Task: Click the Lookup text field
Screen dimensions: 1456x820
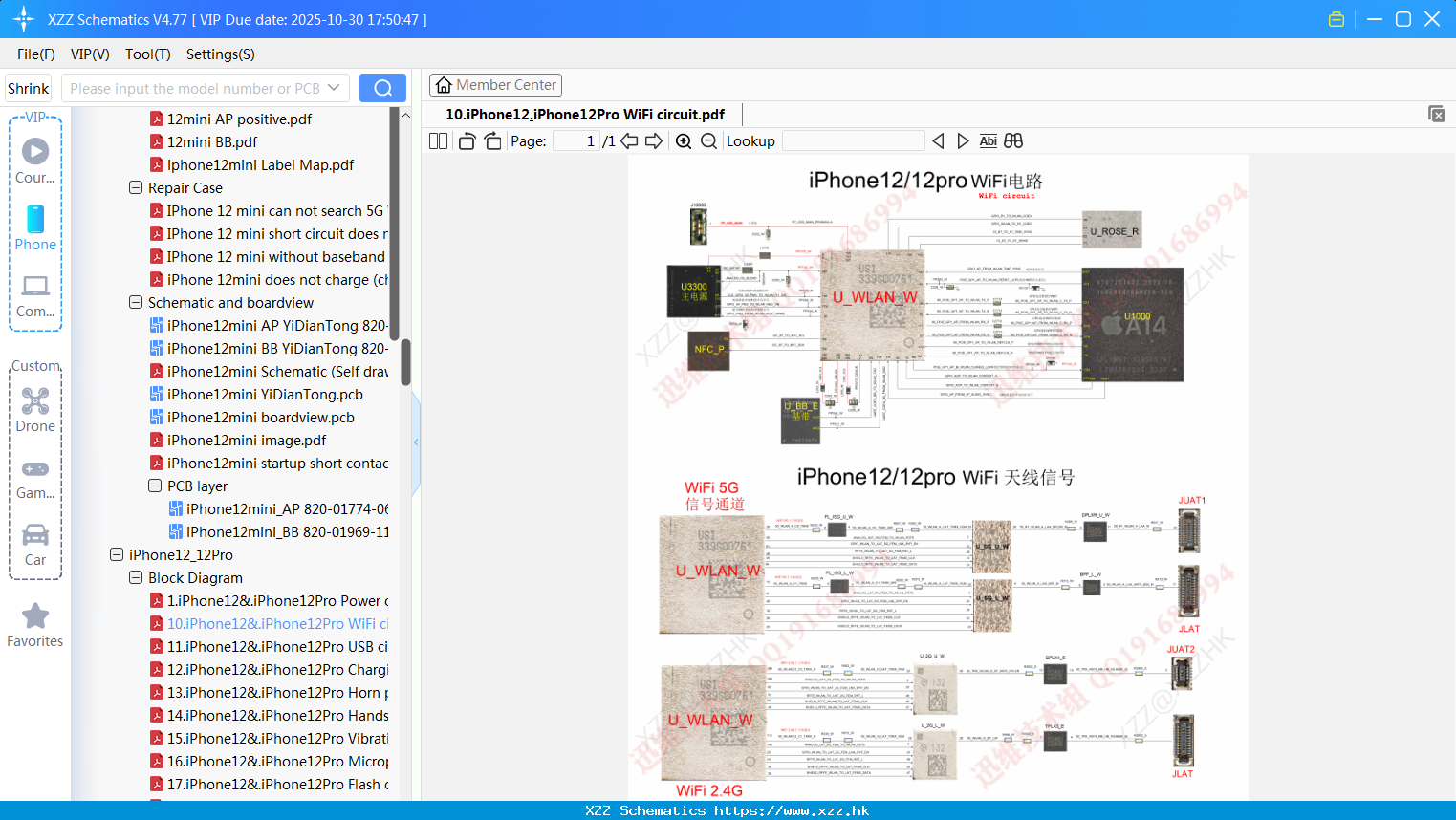Action: pyautogui.click(x=854, y=141)
